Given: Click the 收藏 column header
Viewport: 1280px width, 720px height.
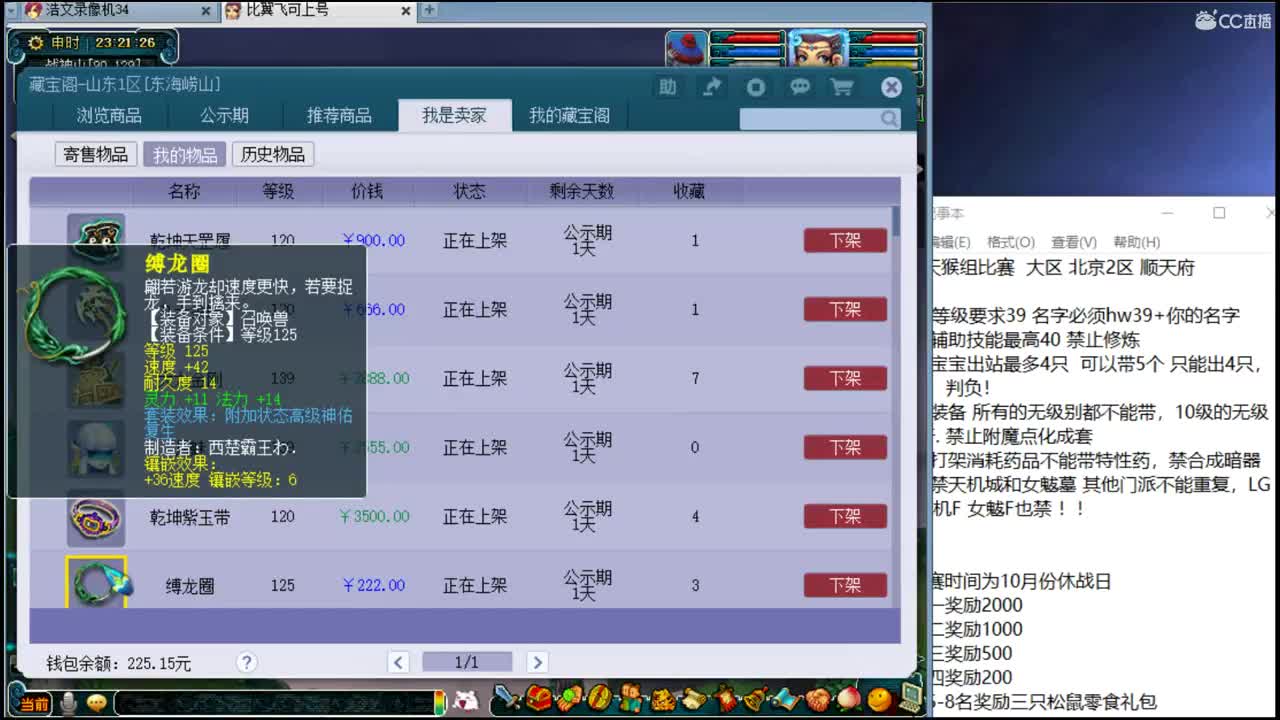Looking at the screenshot, I should (x=689, y=191).
